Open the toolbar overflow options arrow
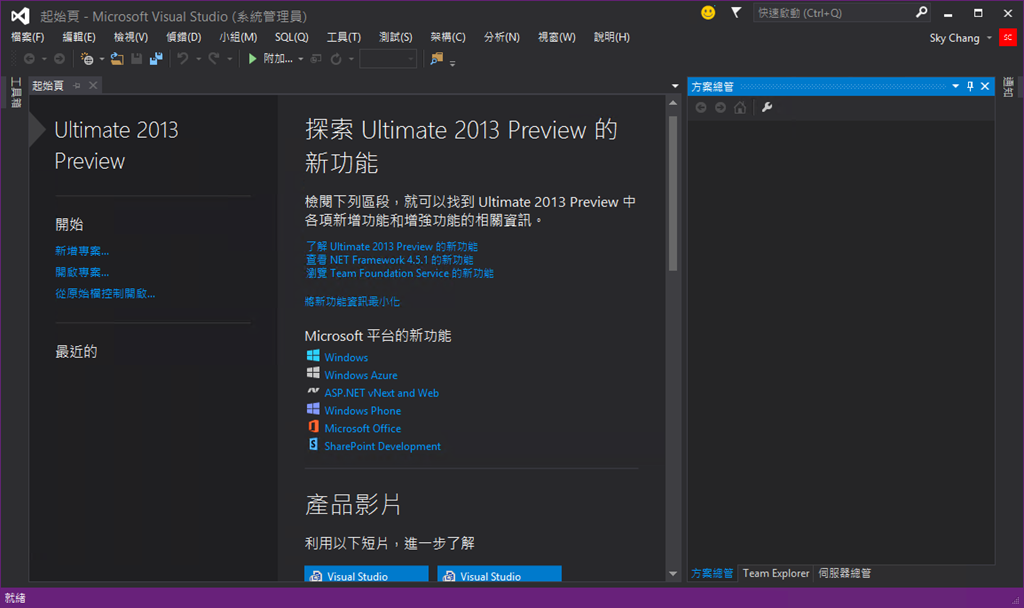1024x608 pixels. (452, 63)
